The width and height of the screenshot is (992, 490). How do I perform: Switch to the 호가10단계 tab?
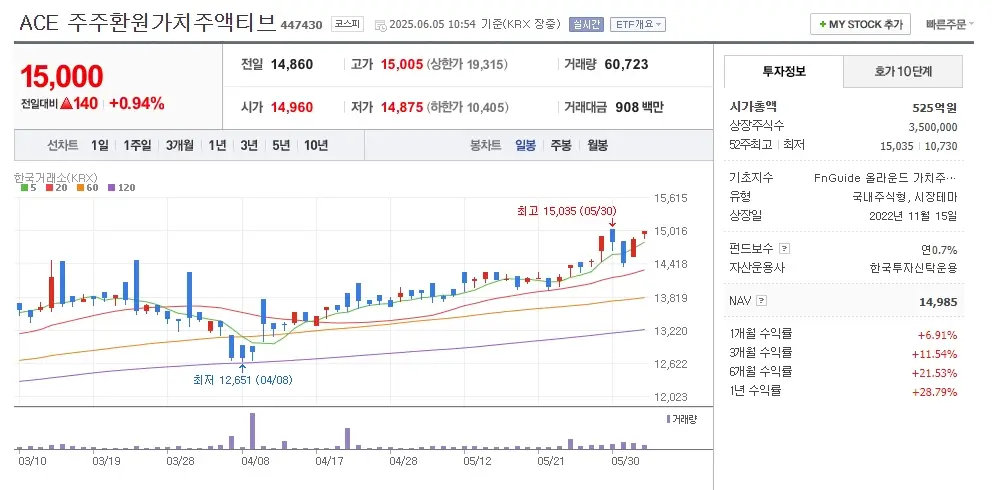pyautogui.click(x=902, y=72)
